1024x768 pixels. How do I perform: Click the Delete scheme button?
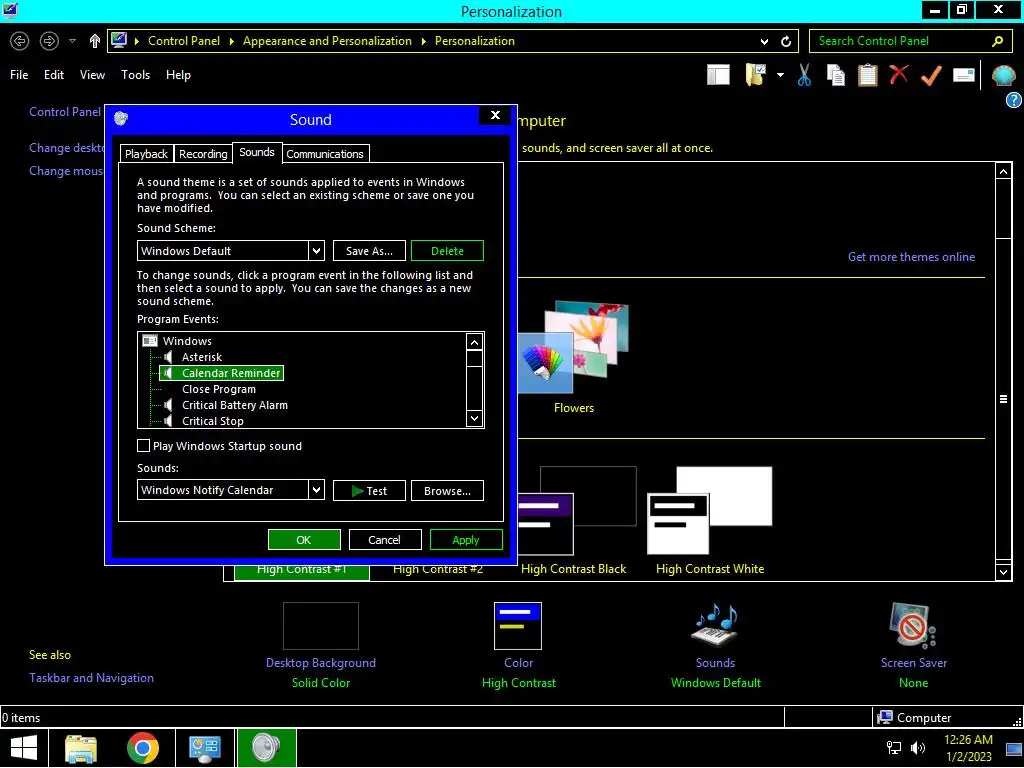[x=447, y=251]
